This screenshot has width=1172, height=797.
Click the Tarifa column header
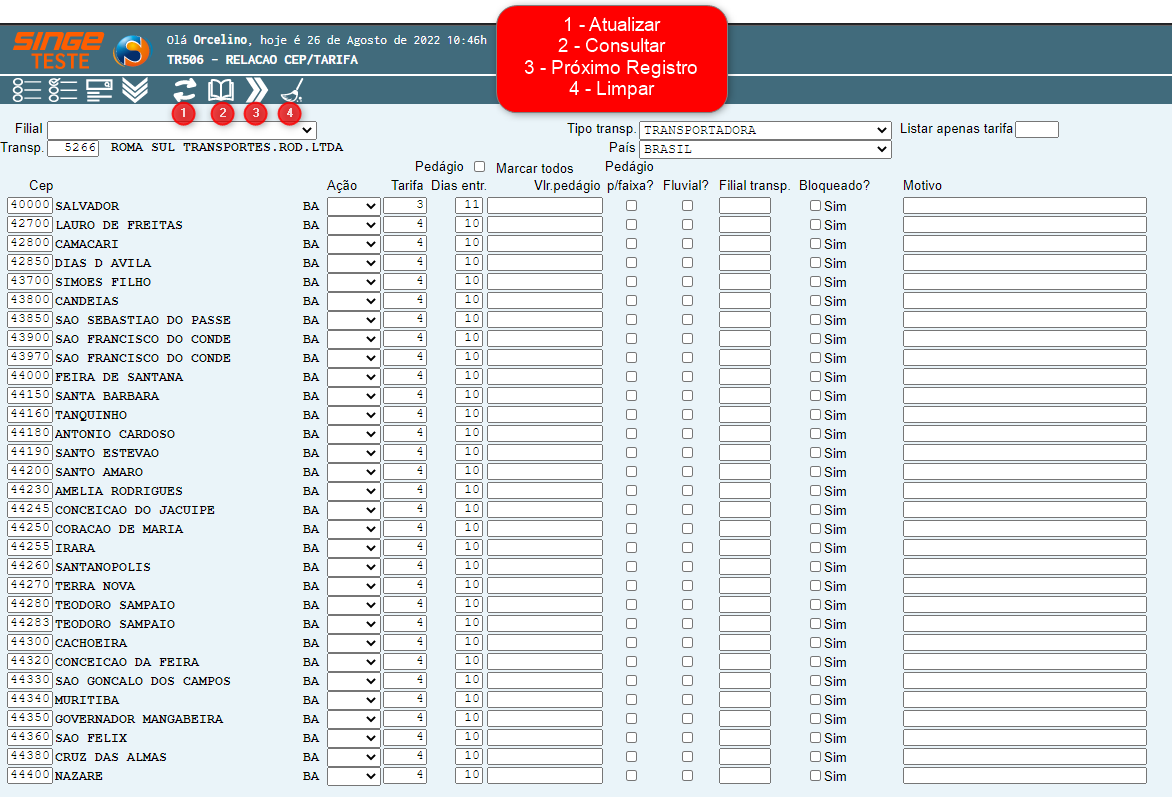[x=407, y=185]
